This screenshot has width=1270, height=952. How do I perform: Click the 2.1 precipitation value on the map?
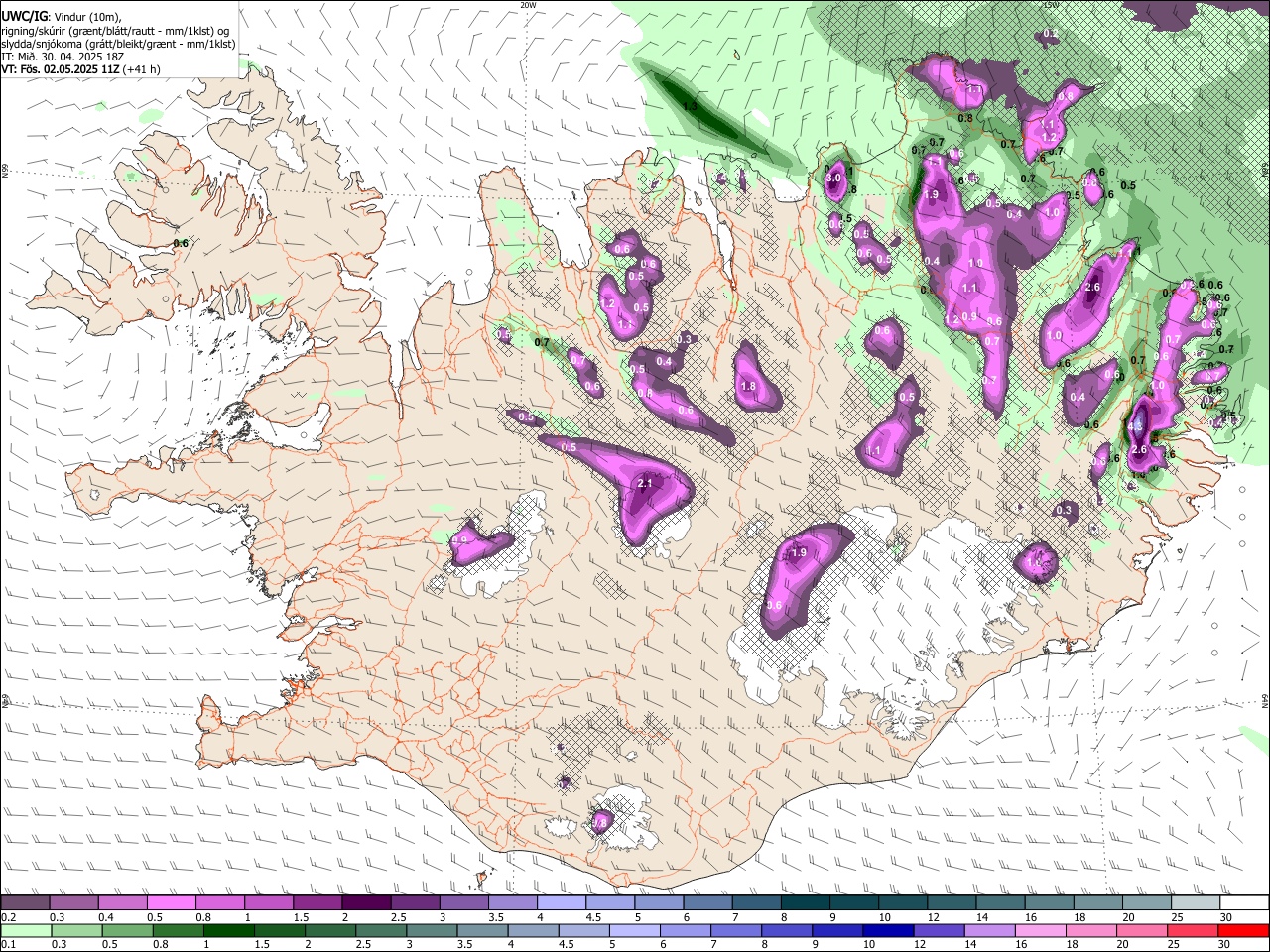(643, 483)
